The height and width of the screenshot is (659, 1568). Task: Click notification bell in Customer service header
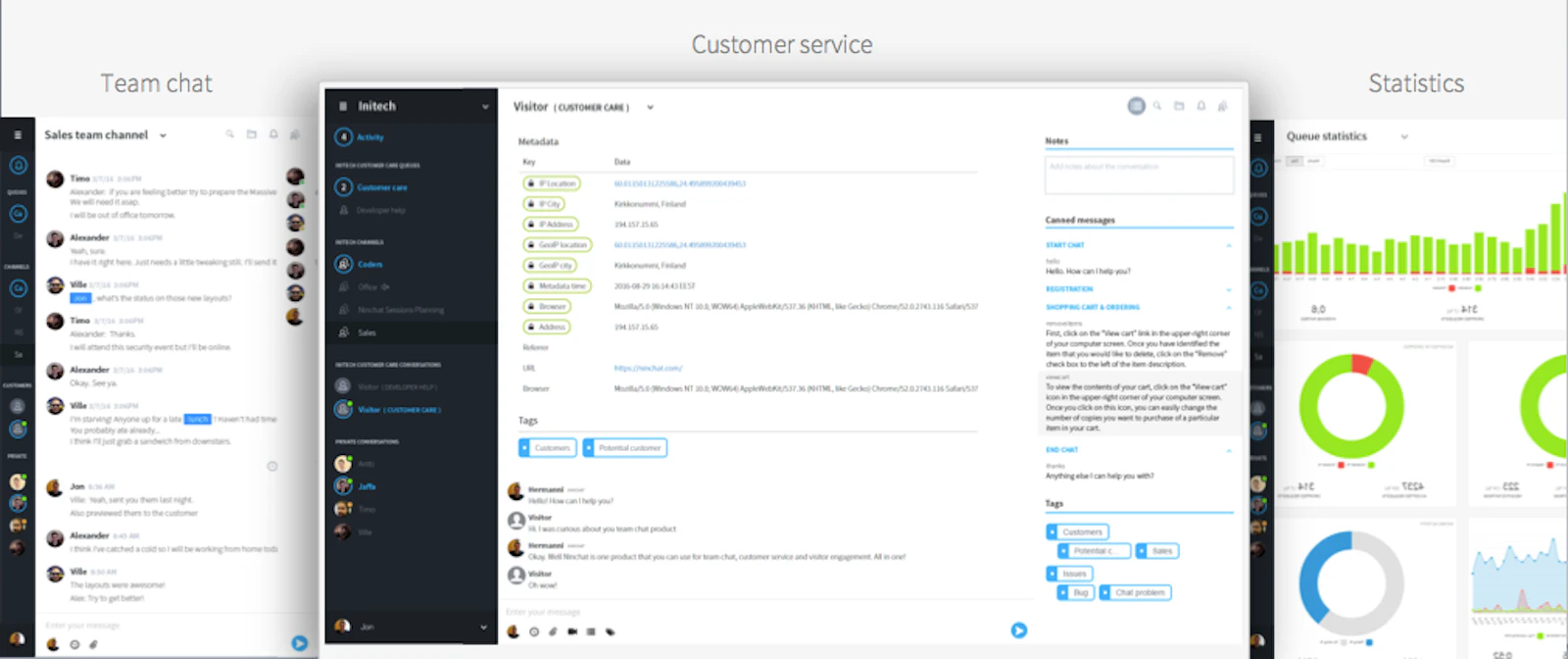coord(1200,106)
